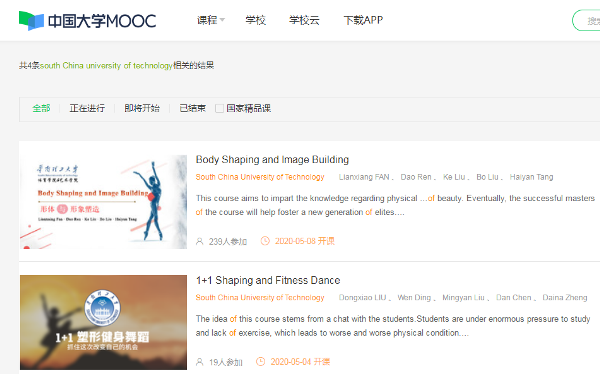Screen dimensions: 600x374
Task: Click instructor Haiyan Tang
Action: coord(532,177)
